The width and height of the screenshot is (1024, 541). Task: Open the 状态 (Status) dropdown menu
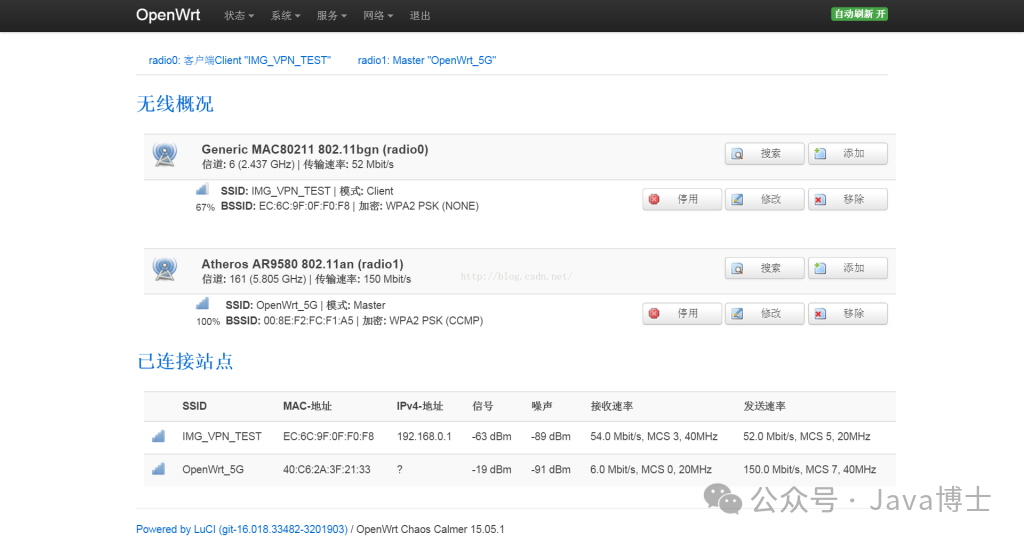(239, 16)
